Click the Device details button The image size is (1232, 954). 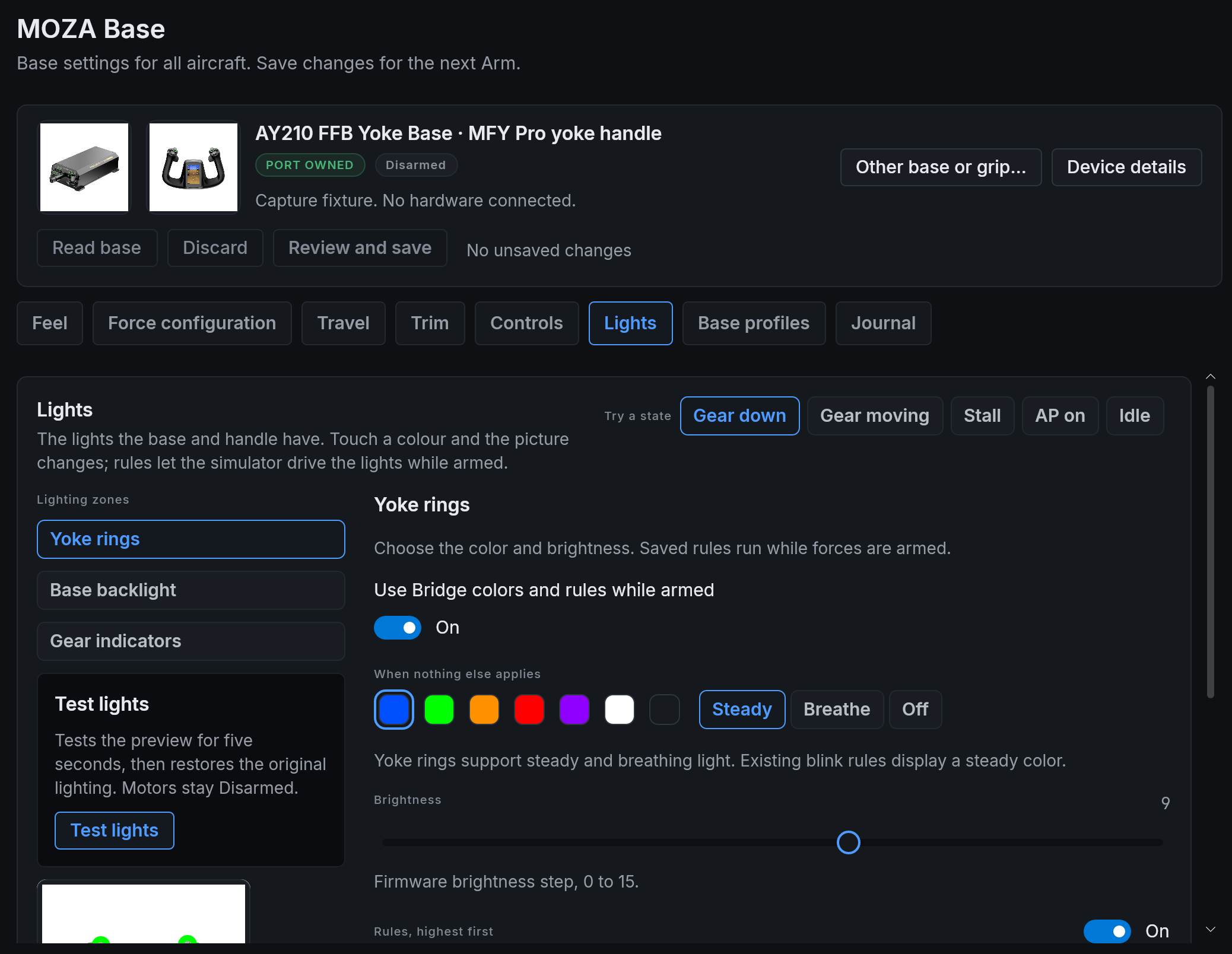1126,167
